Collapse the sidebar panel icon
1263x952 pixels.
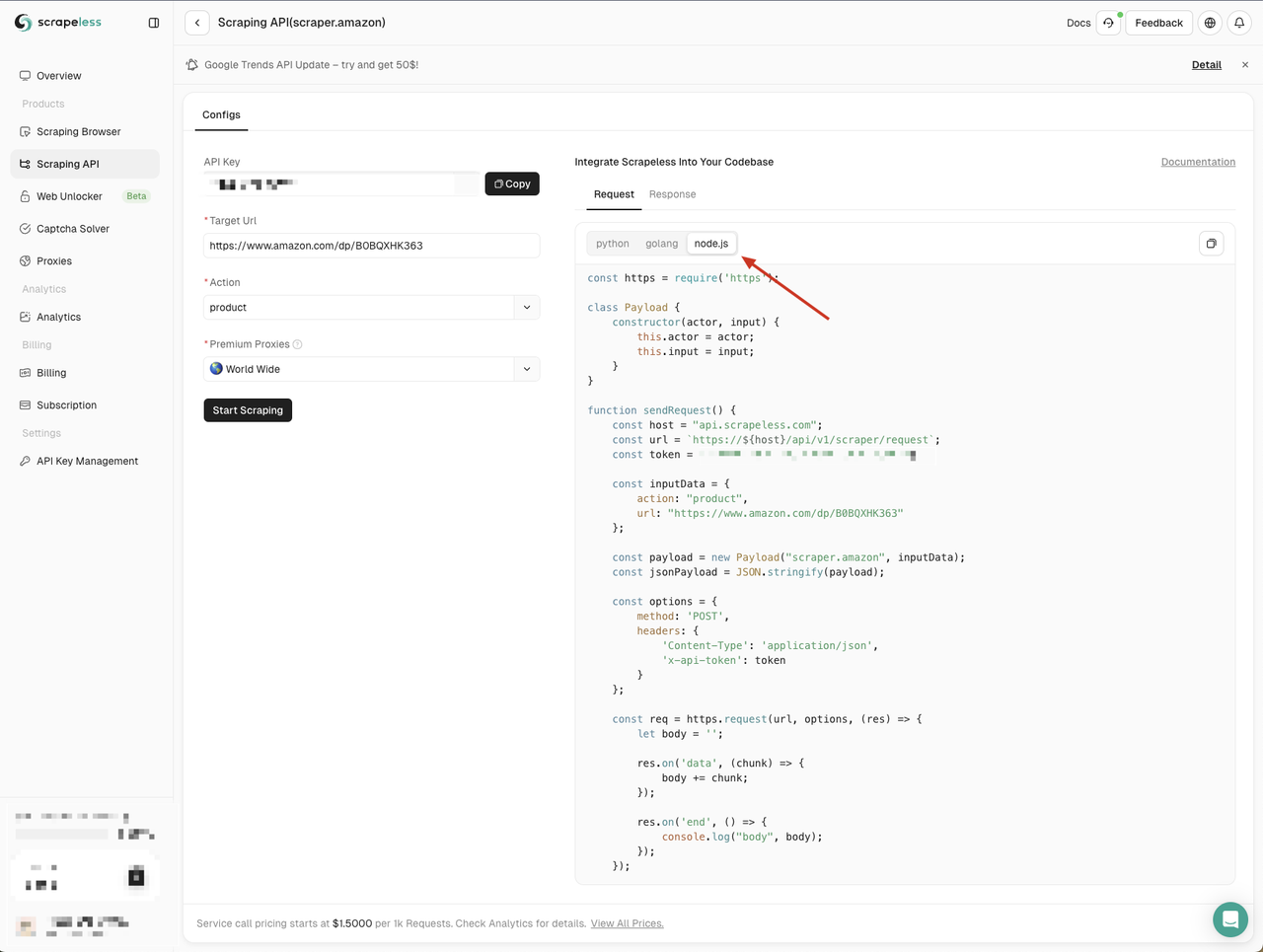154,23
